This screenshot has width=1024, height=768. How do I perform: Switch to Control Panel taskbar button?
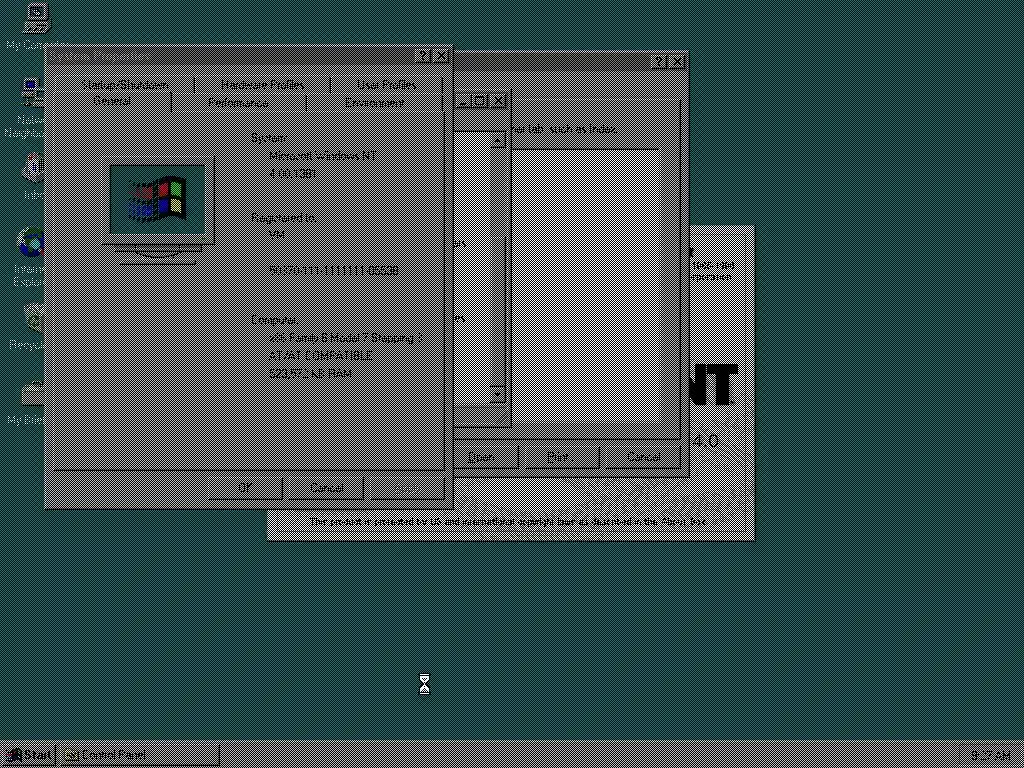pyautogui.click(x=140, y=756)
